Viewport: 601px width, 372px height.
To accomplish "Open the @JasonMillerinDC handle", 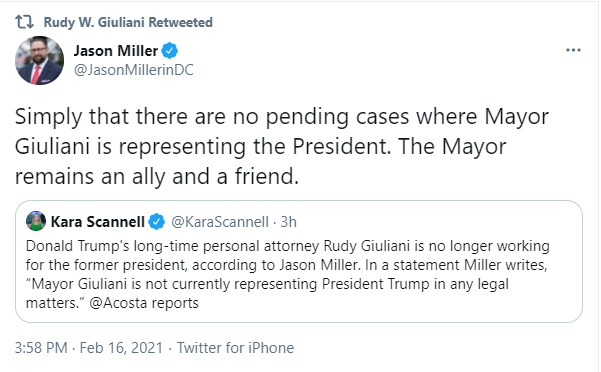I will [133, 70].
